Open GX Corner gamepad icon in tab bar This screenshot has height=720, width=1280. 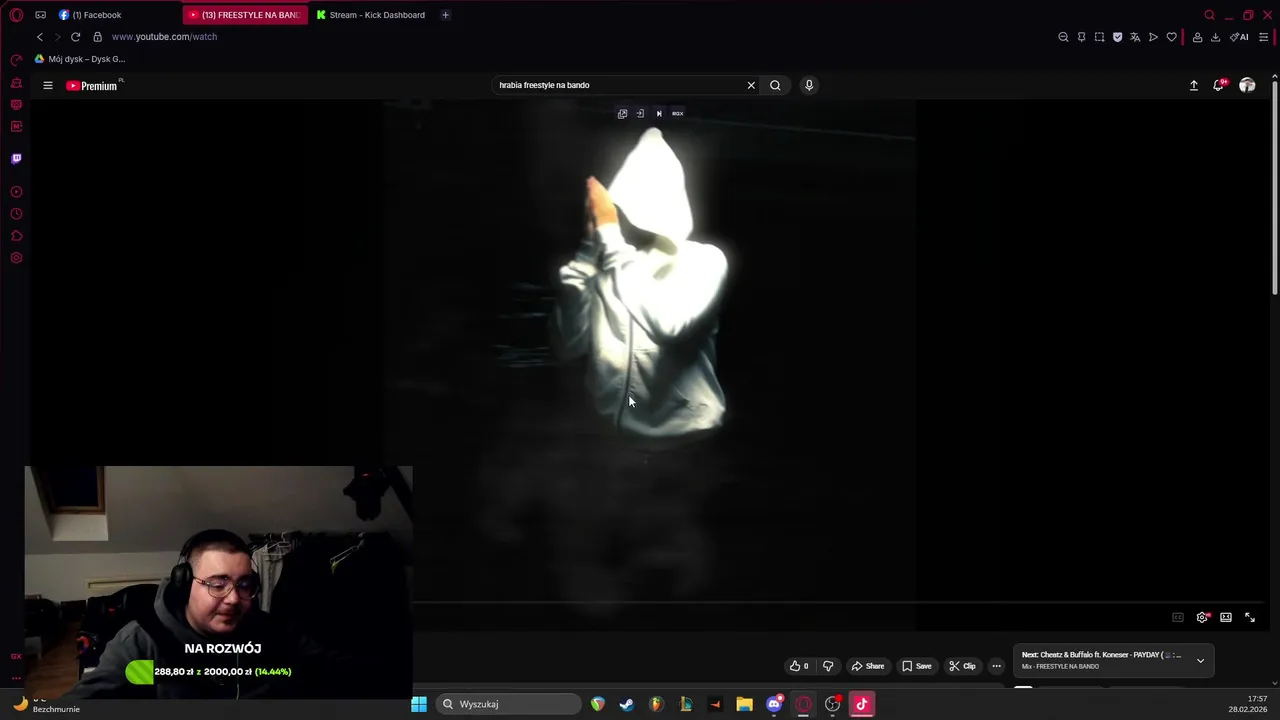click(40, 15)
